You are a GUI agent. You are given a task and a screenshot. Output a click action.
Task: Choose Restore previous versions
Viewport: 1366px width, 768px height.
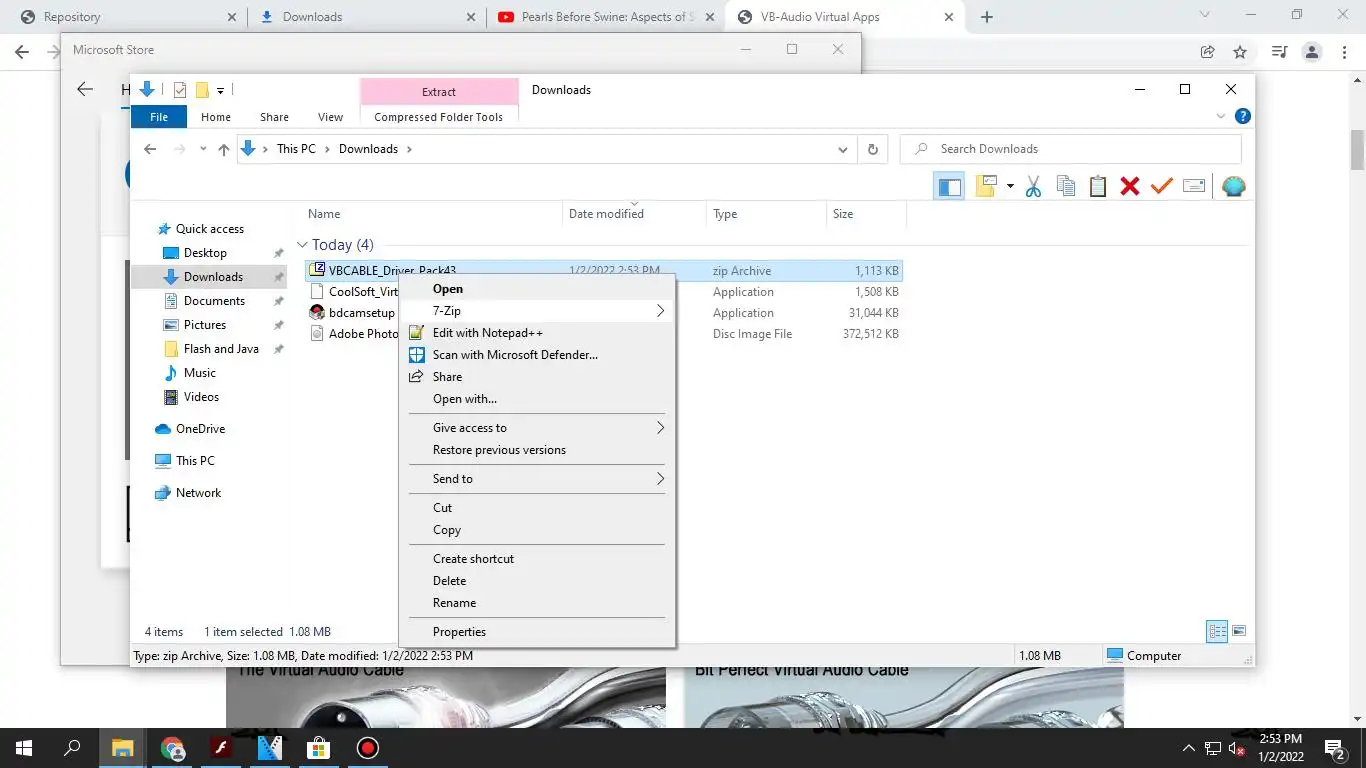click(537, 450)
